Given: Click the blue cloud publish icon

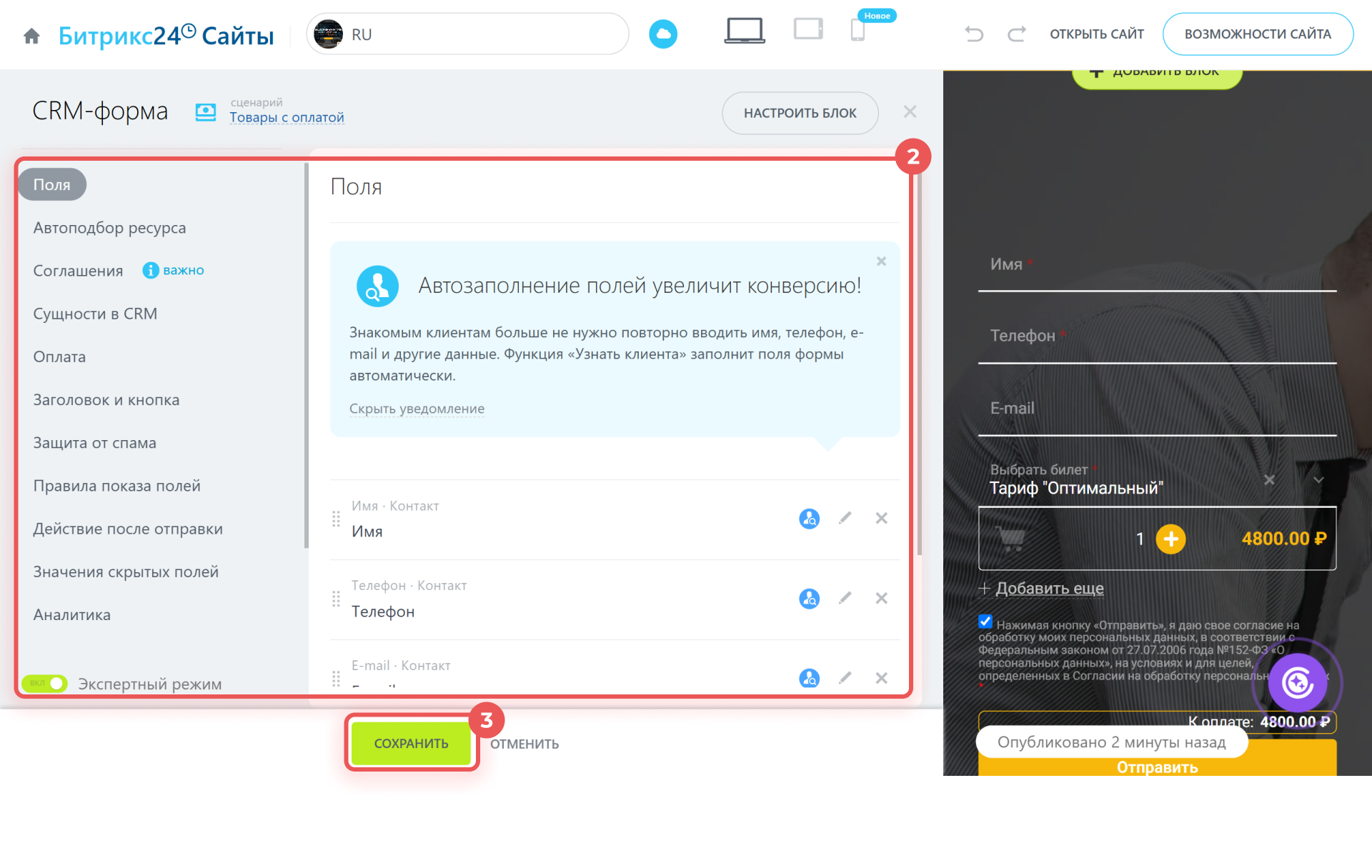Looking at the screenshot, I should pyautogui.click(x=662, y=34).
